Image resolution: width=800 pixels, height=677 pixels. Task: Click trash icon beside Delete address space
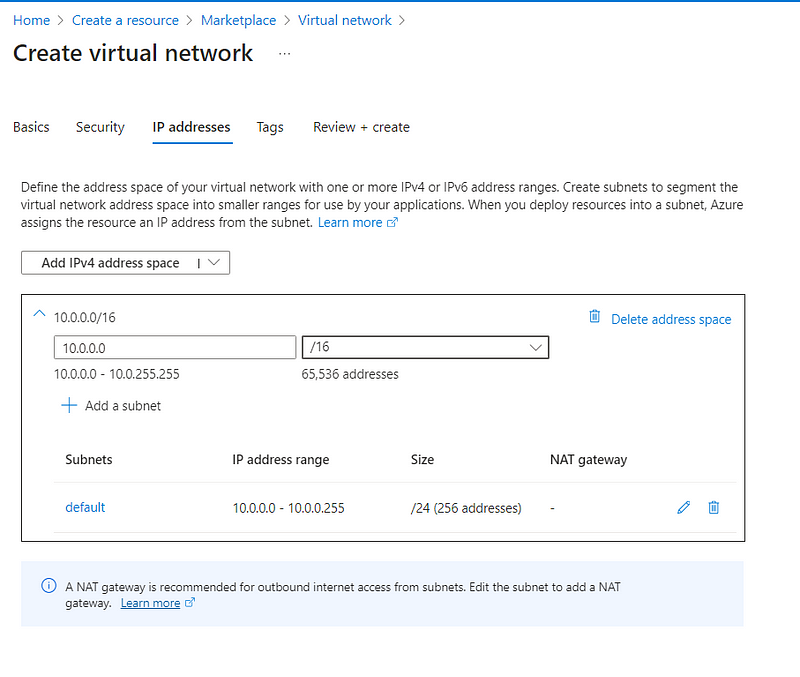594,317
